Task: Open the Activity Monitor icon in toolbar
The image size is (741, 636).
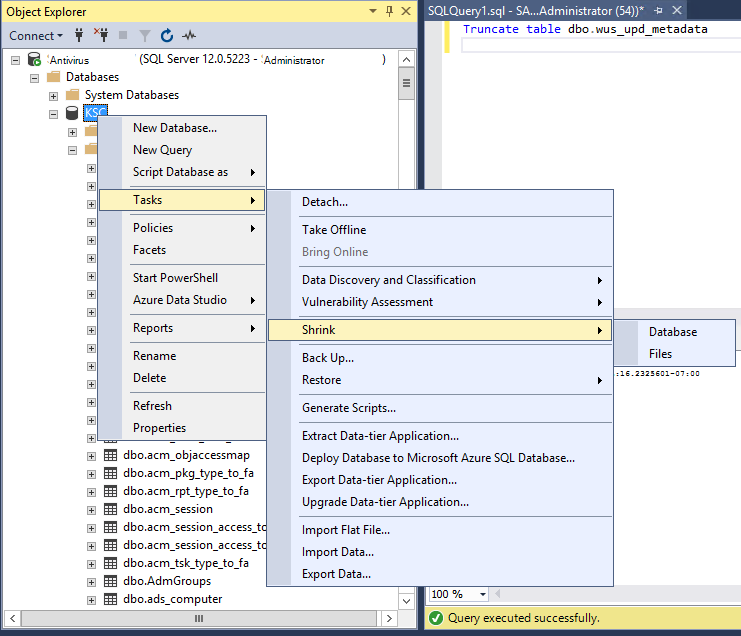Action: click(189, 35)
